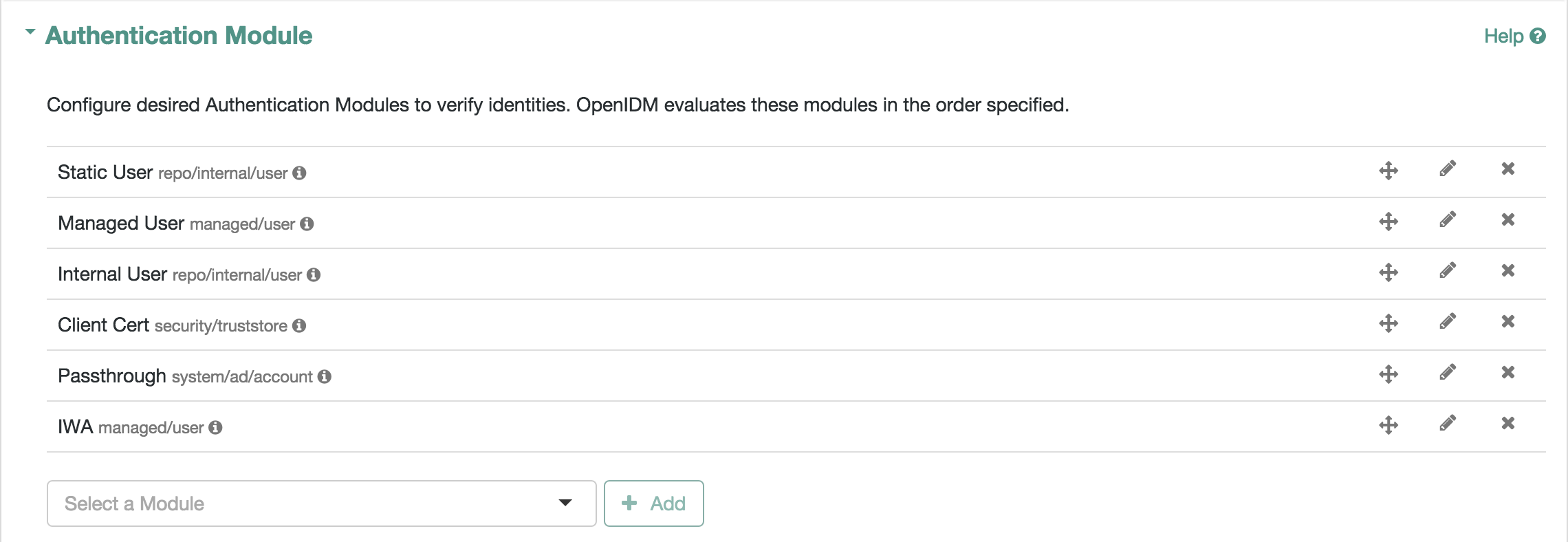This screenshot has width=1568, height=542.
Task: Click info icon next to Static User
Action: (299, 173)
